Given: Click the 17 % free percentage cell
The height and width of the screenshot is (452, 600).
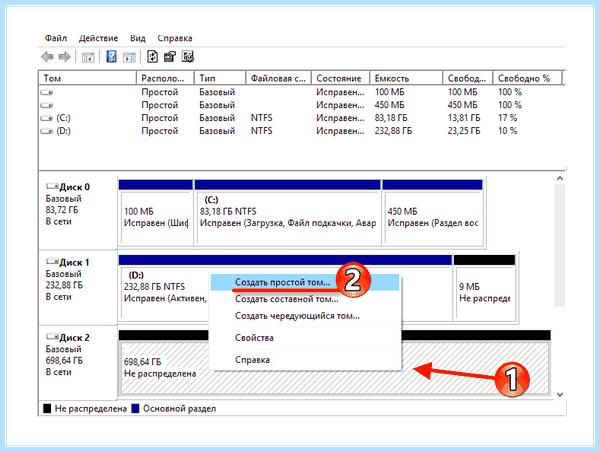Looking at the screenshot, I should (x=507, y=118).
